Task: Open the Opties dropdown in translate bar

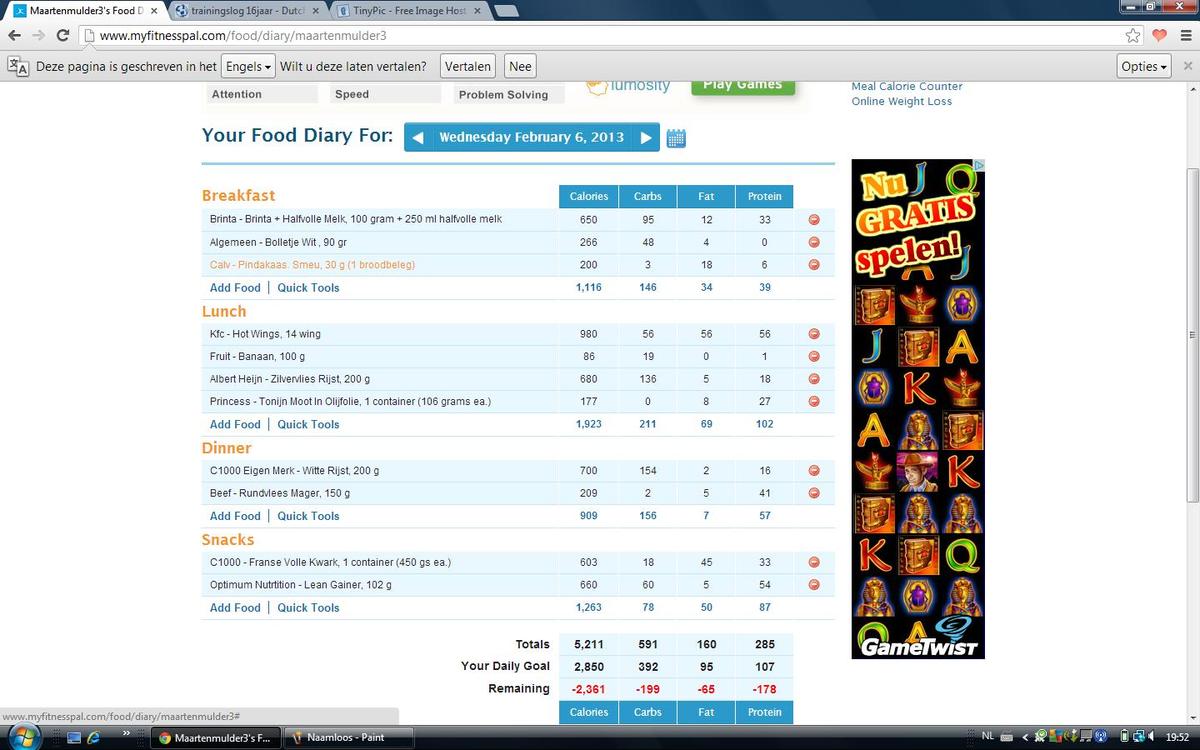Action: pos(1144,67)
